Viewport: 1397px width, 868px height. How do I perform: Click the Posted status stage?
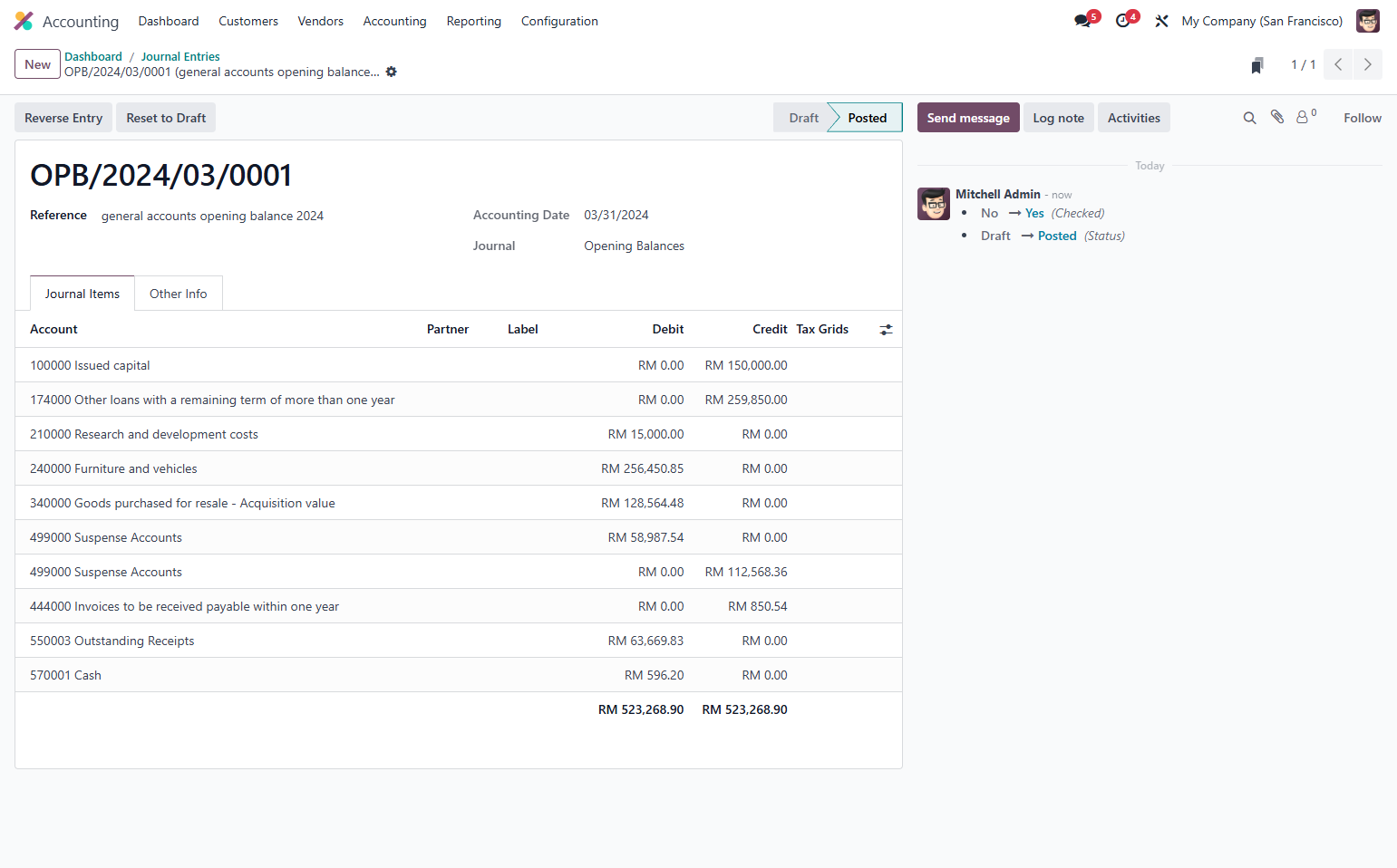tap(867, 118)
